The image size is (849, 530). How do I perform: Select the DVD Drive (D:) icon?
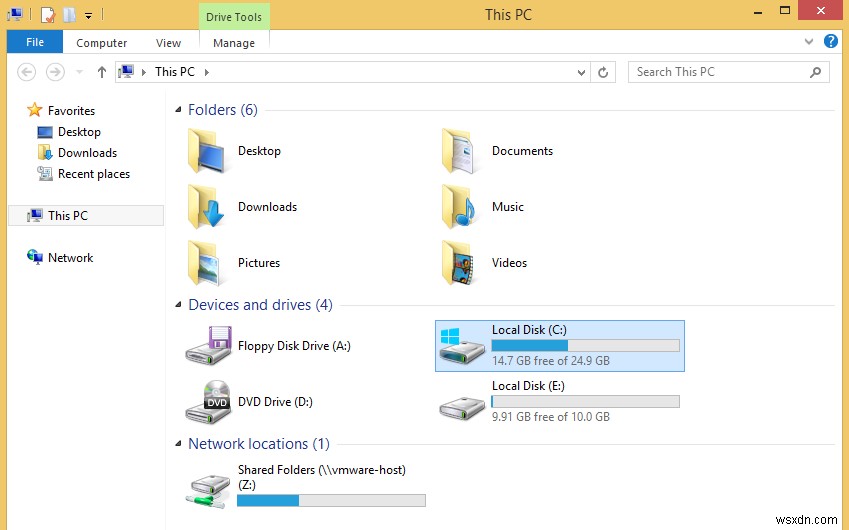tap(208, 402)
